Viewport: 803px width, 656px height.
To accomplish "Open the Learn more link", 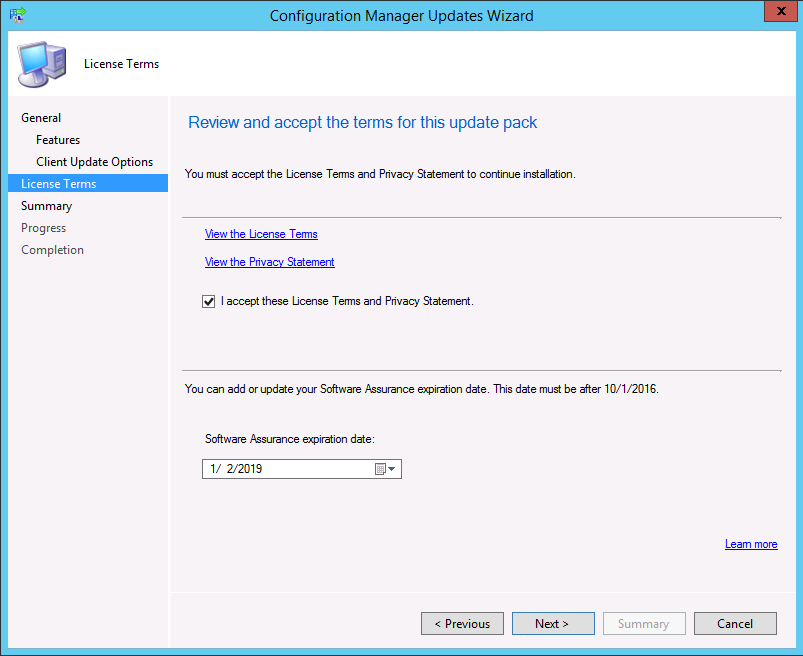I will 751,544.
